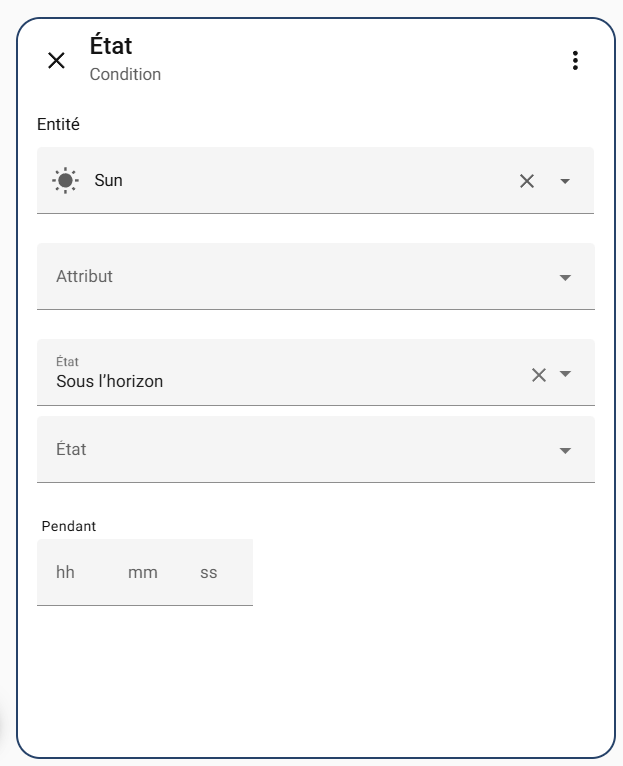Clear the Sun entity selection
The image size is (623, 766).
tap(527, 181)
